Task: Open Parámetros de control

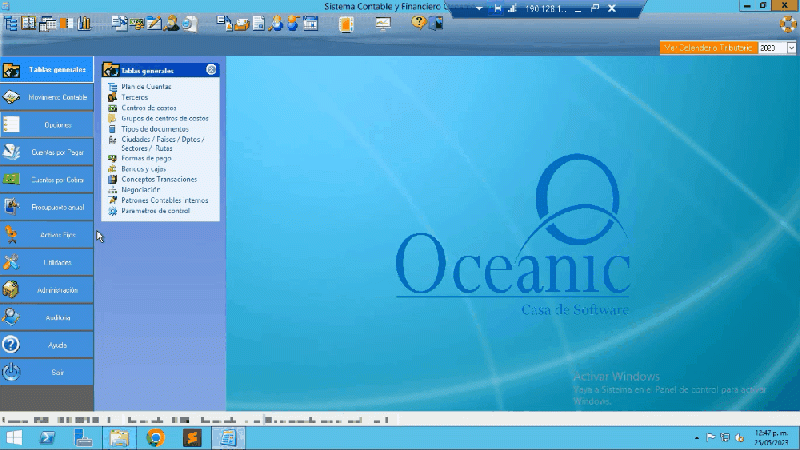Action: pos(155,211)
